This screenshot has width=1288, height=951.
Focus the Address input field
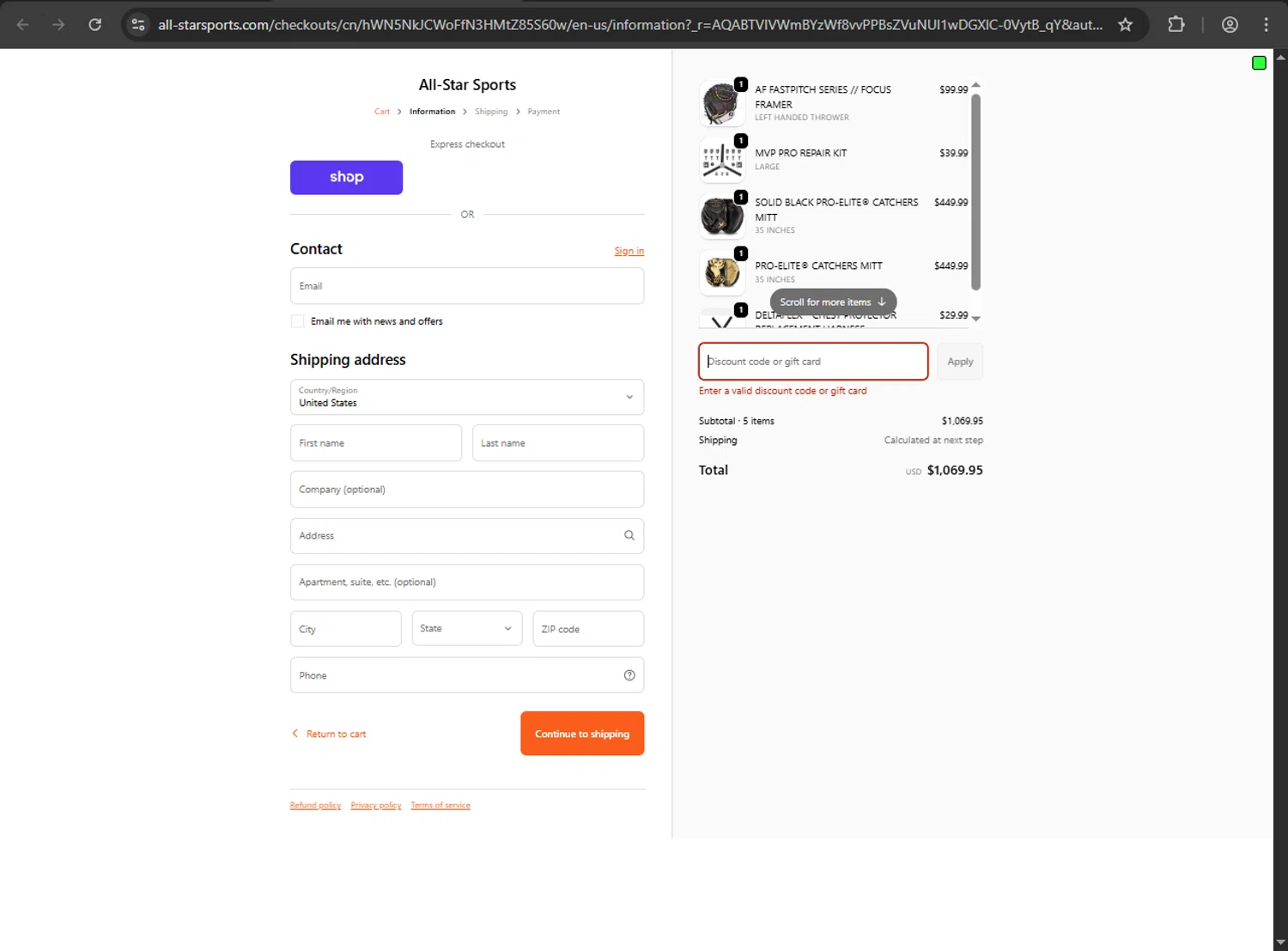pyautogui.click(x=467, y=536)
